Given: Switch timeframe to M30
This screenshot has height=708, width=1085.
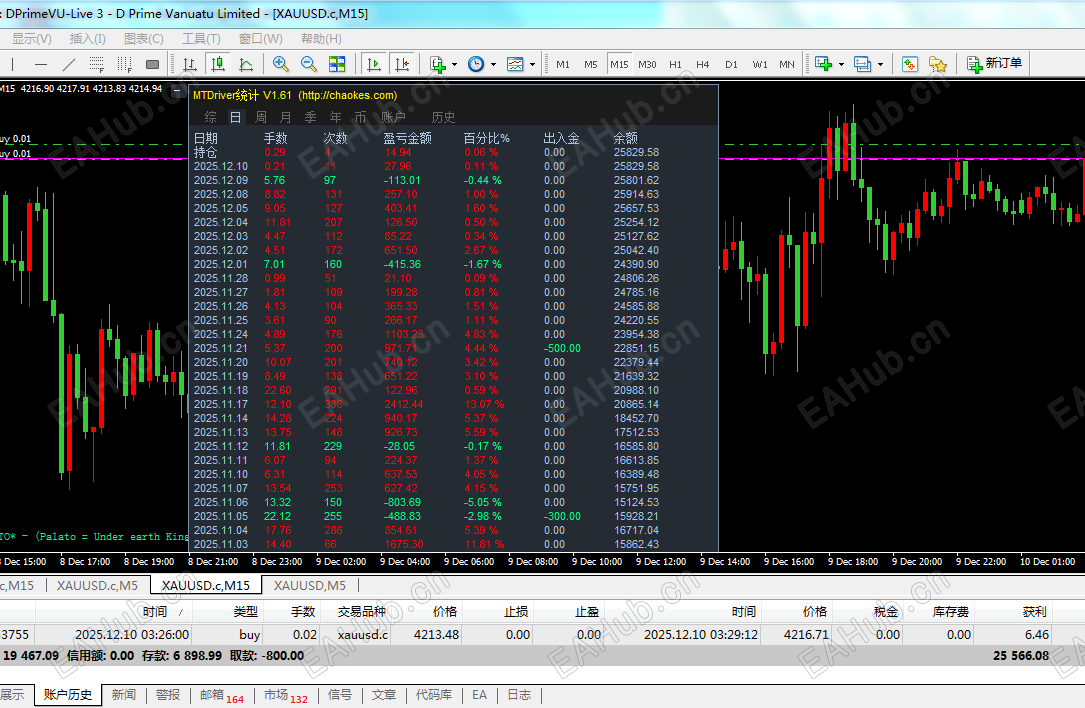Looking at the screenshot, I should 647,64.
